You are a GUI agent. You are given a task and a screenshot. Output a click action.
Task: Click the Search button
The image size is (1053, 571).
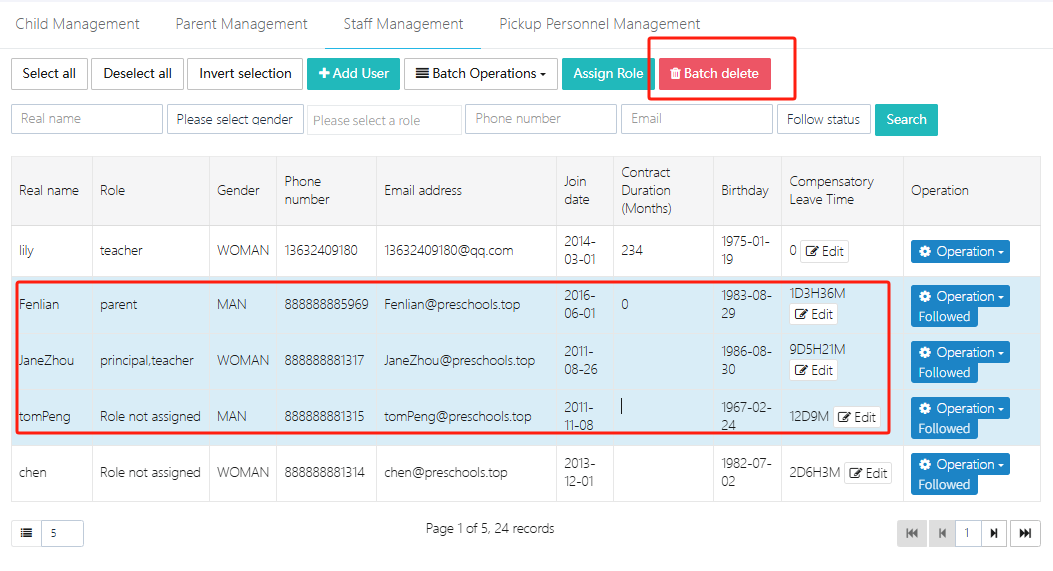click(906, 120)
